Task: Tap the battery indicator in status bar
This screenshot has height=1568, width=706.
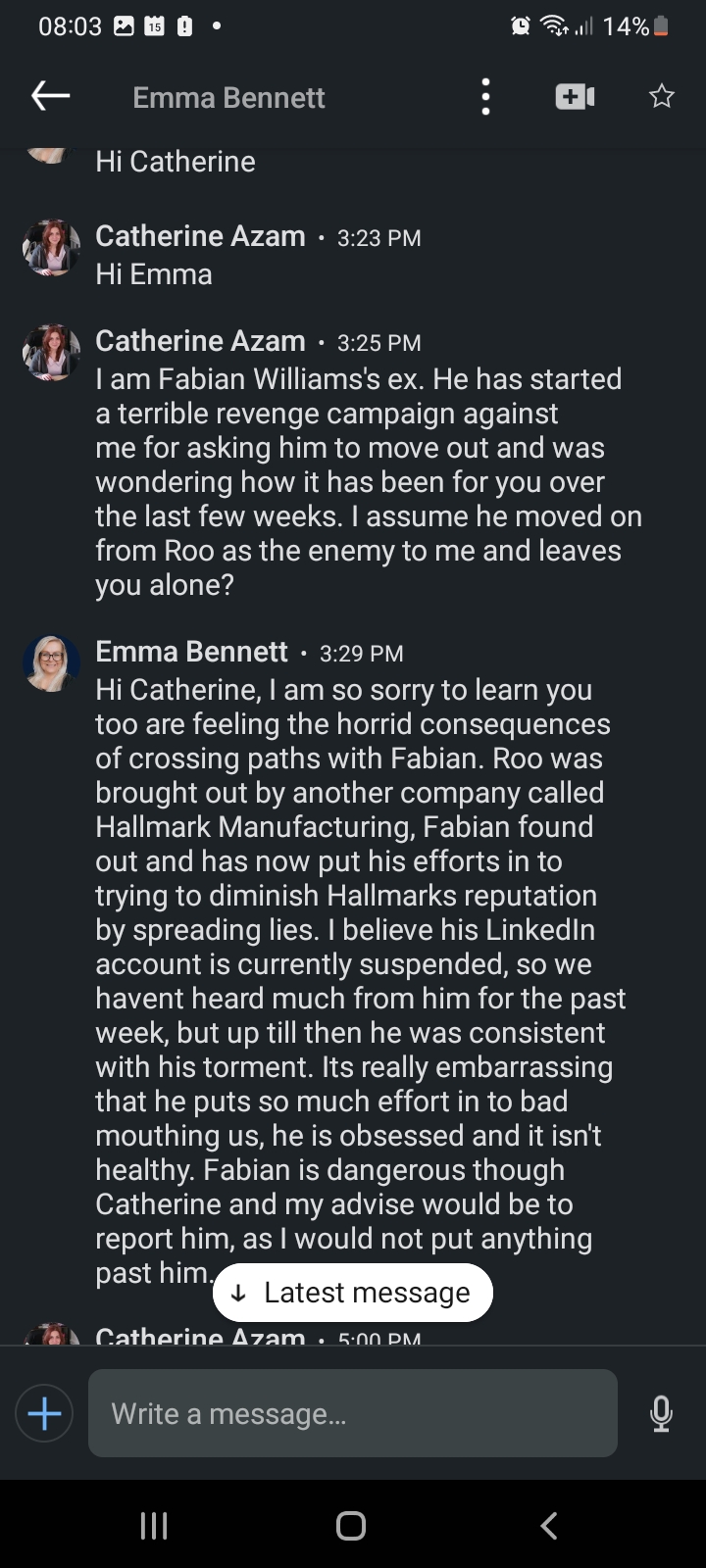Action: (x=661, y=26)
